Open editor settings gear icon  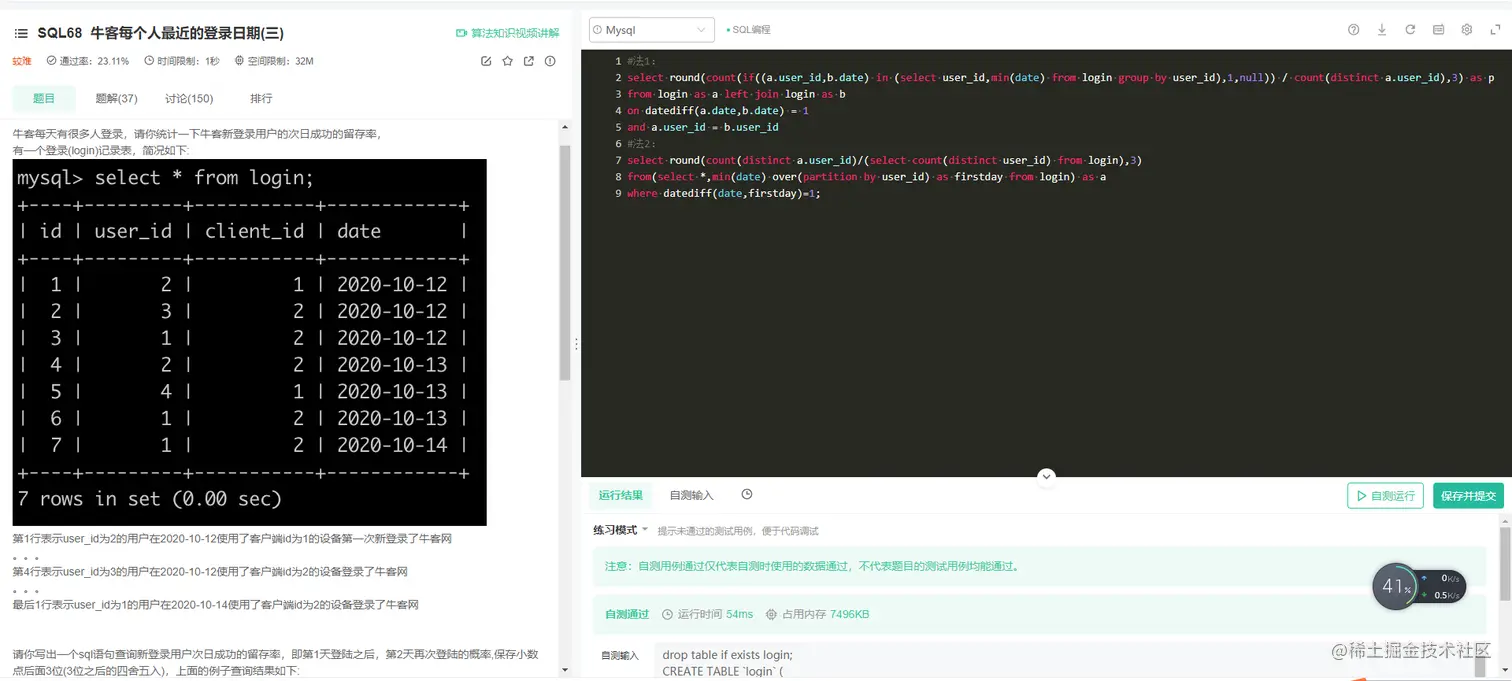(1467, 30)
